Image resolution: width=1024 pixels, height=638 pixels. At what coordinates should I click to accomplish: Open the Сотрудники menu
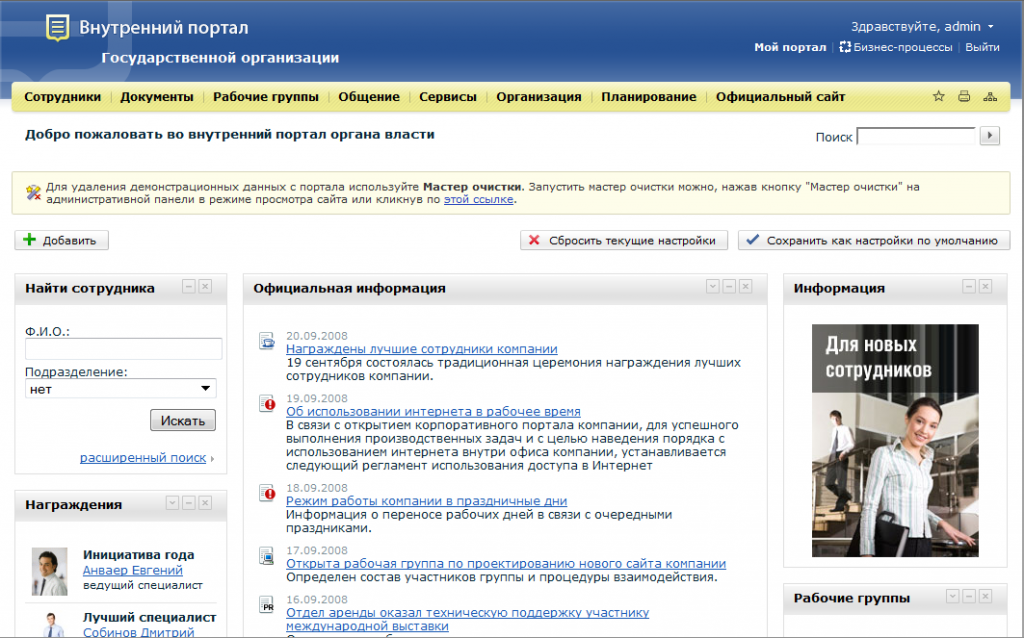click(x=62, y=97)
